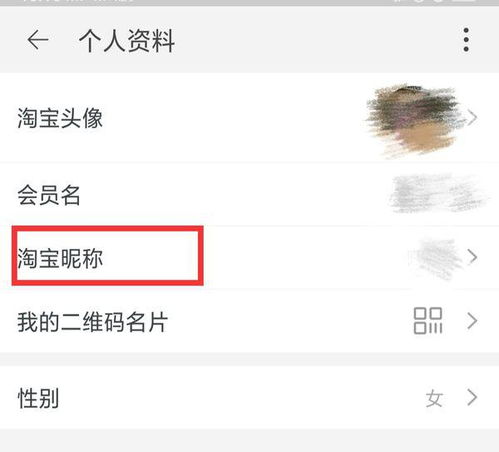Image resolution: width=499 pixels, height=452 pixels.
Task: Tap the 性别 label
Action: [x=38, y=398]
